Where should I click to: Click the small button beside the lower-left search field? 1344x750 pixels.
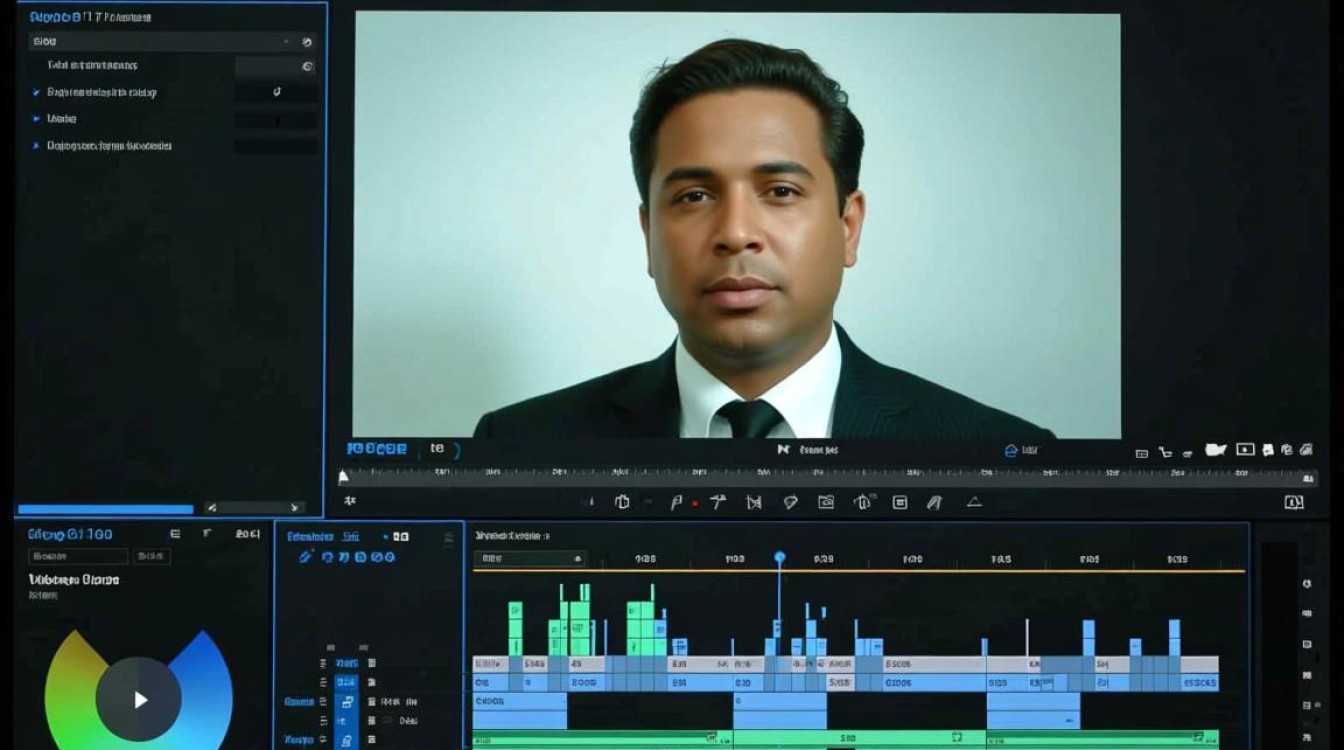(153, 556)
